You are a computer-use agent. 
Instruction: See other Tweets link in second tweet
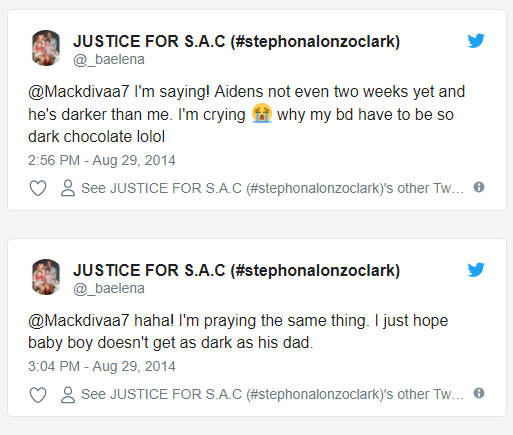(272, 394)
